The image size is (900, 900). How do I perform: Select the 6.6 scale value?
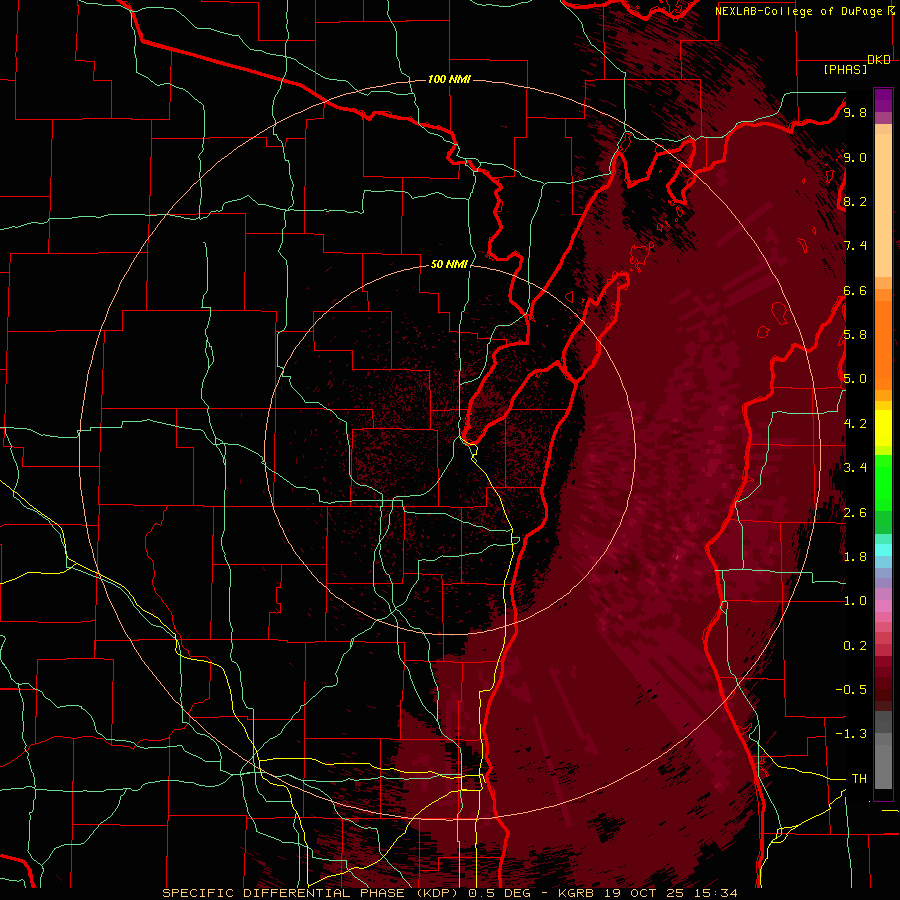[x=855, y=290]
